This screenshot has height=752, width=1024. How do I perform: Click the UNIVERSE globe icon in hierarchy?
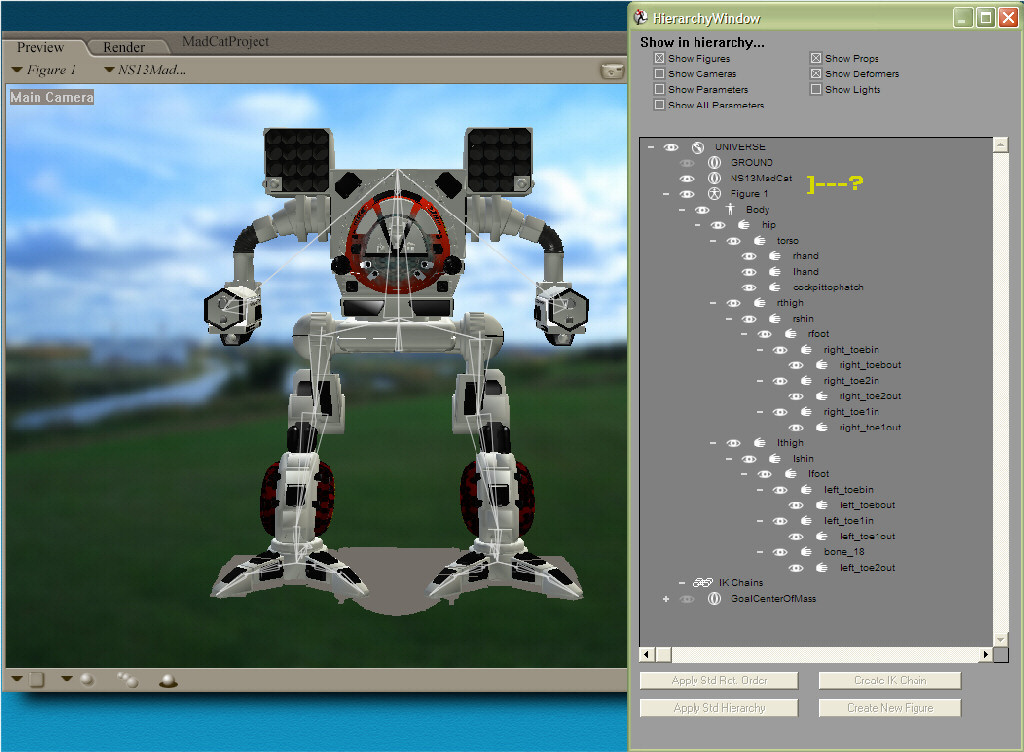(x=698, y=147)
